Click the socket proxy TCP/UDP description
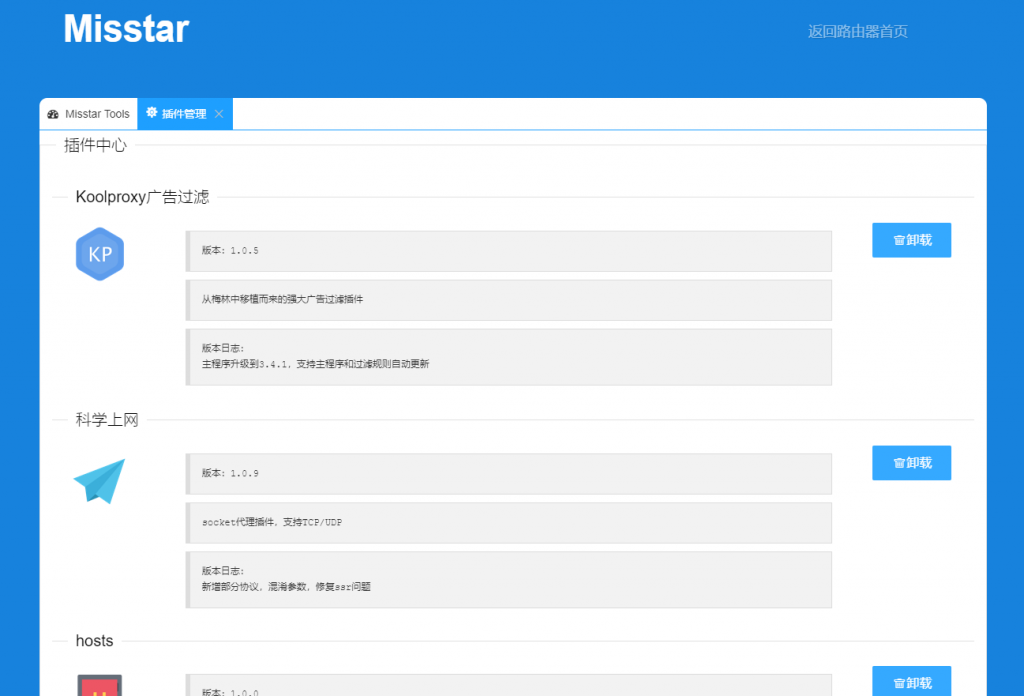The width and height of the screenshot is (1024, 696). tap(508, 522)
